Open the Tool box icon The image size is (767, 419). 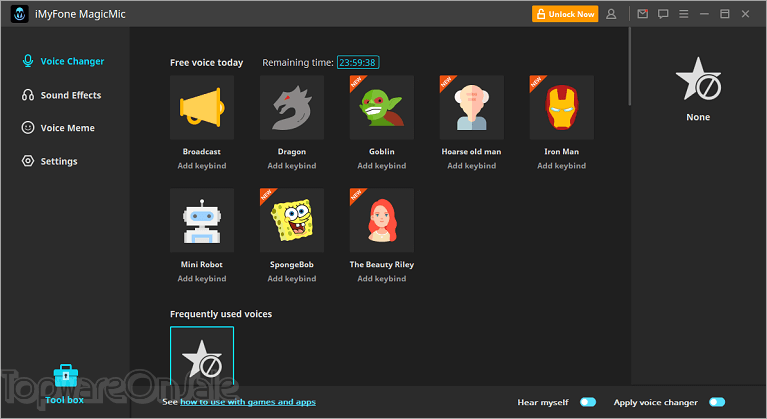(x=66, y=375)
